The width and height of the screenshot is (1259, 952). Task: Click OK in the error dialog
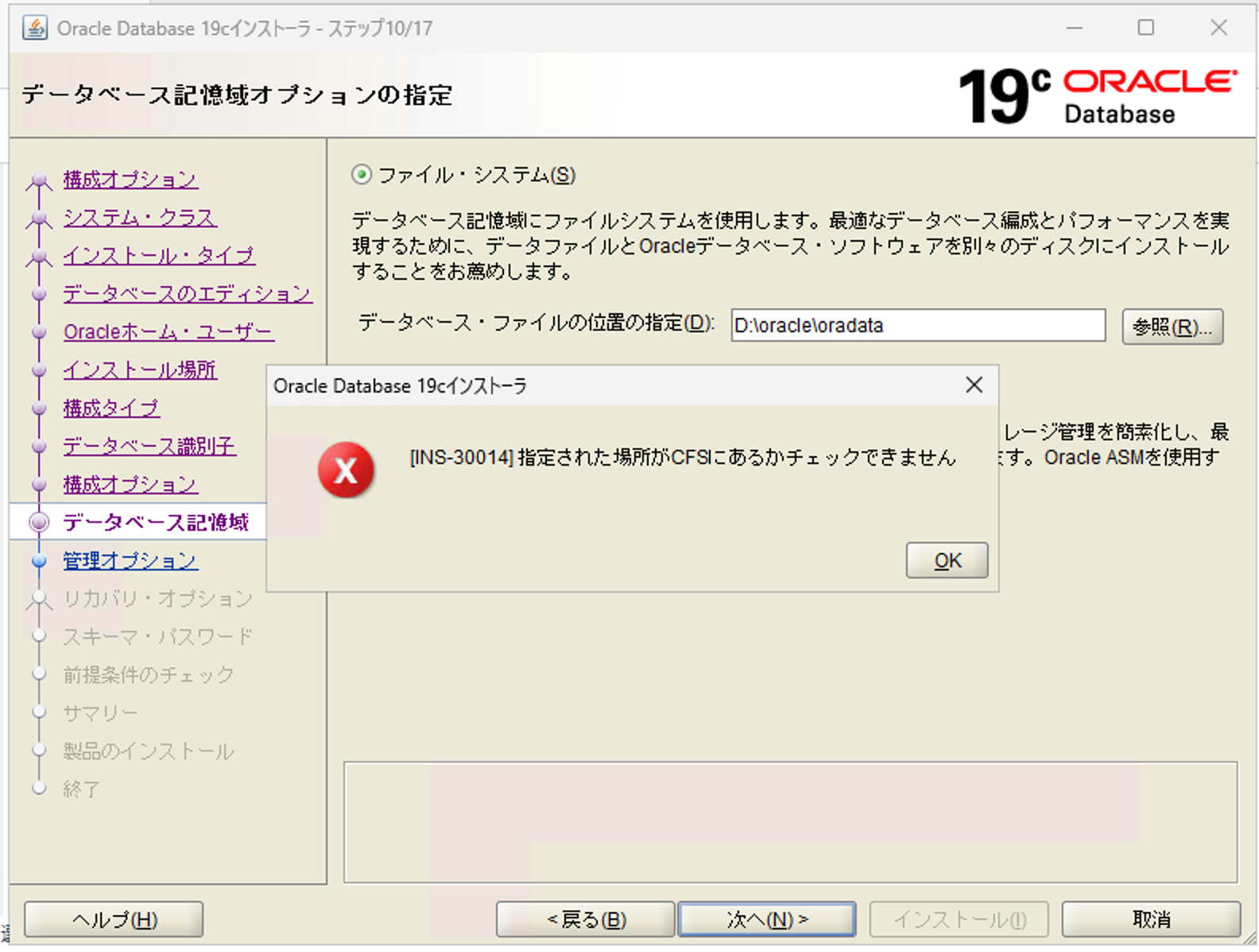coord(947,560)
